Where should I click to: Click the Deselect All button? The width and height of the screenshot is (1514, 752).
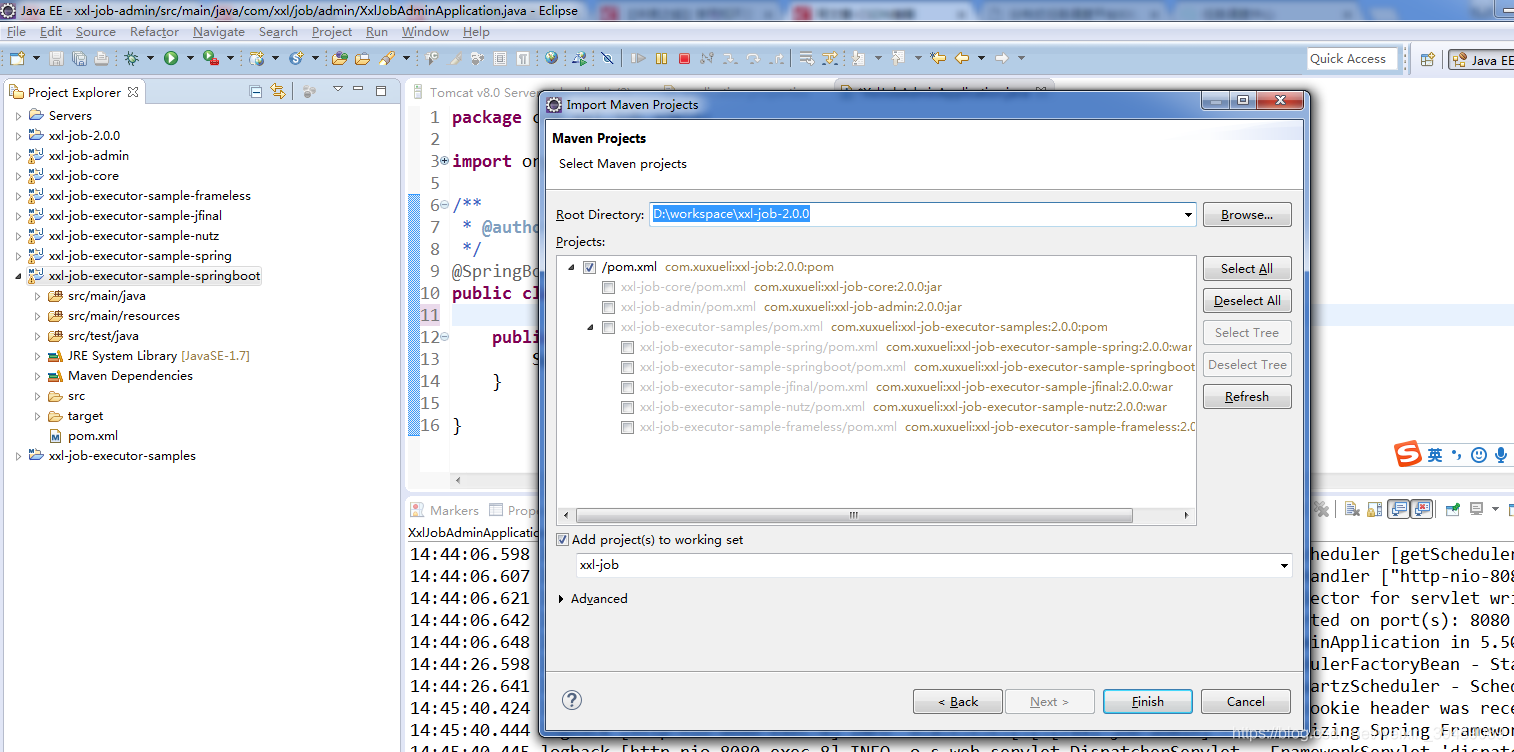[1247, 301]
